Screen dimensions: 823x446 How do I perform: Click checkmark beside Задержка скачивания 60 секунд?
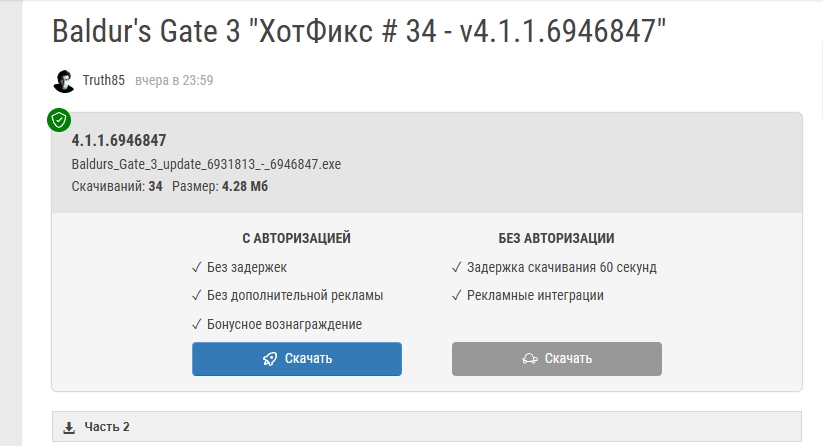(x=457, y=268)
